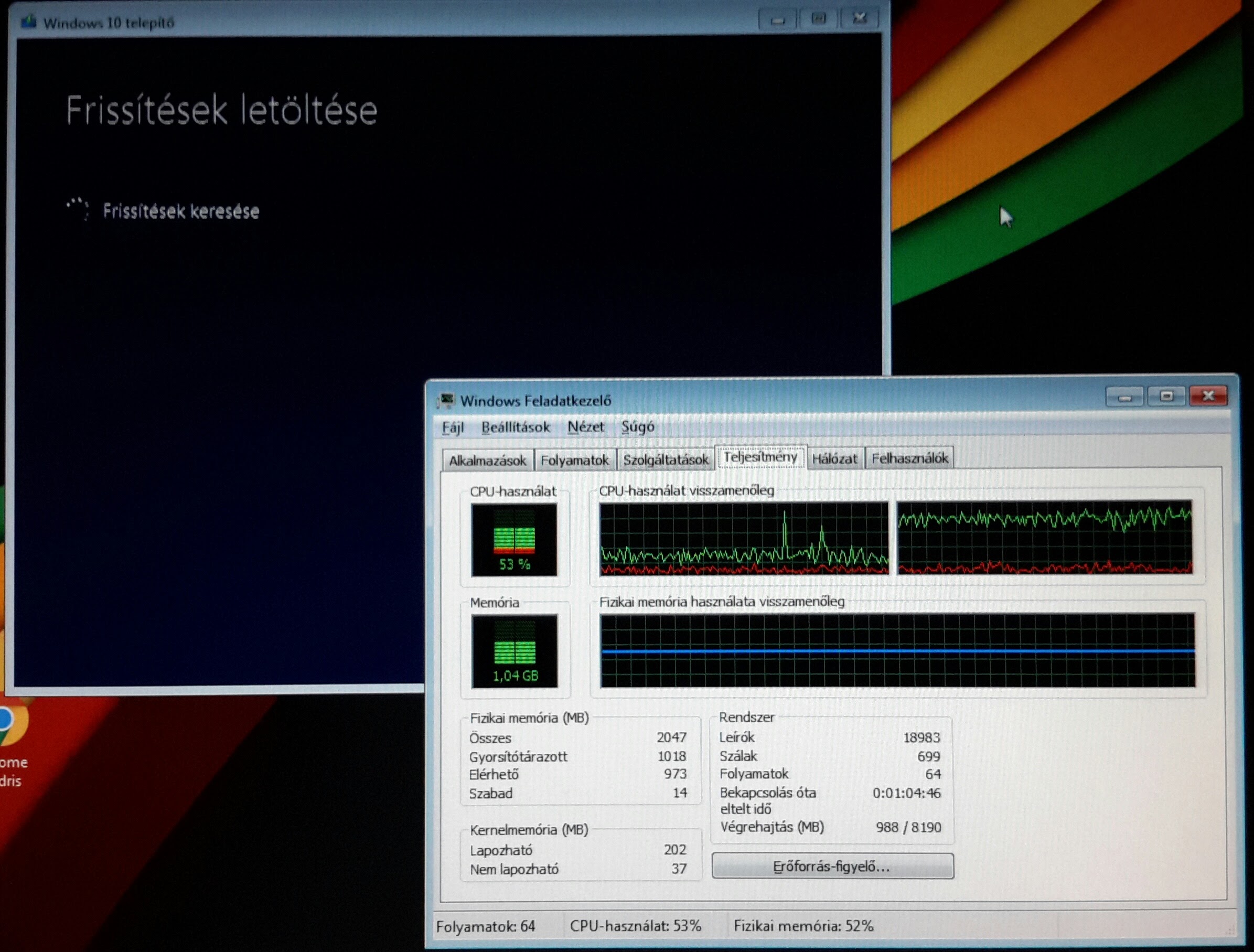Close the Windows Feladatkezelő window
This screenshot has width=1254, height=952.
1208,395
